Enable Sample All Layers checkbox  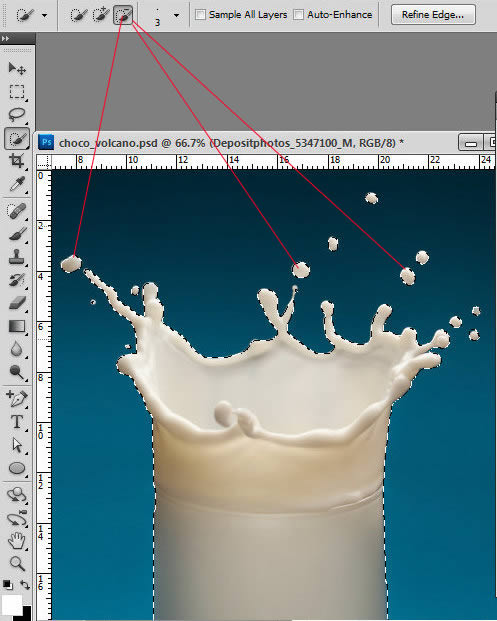tap(201, 15)
